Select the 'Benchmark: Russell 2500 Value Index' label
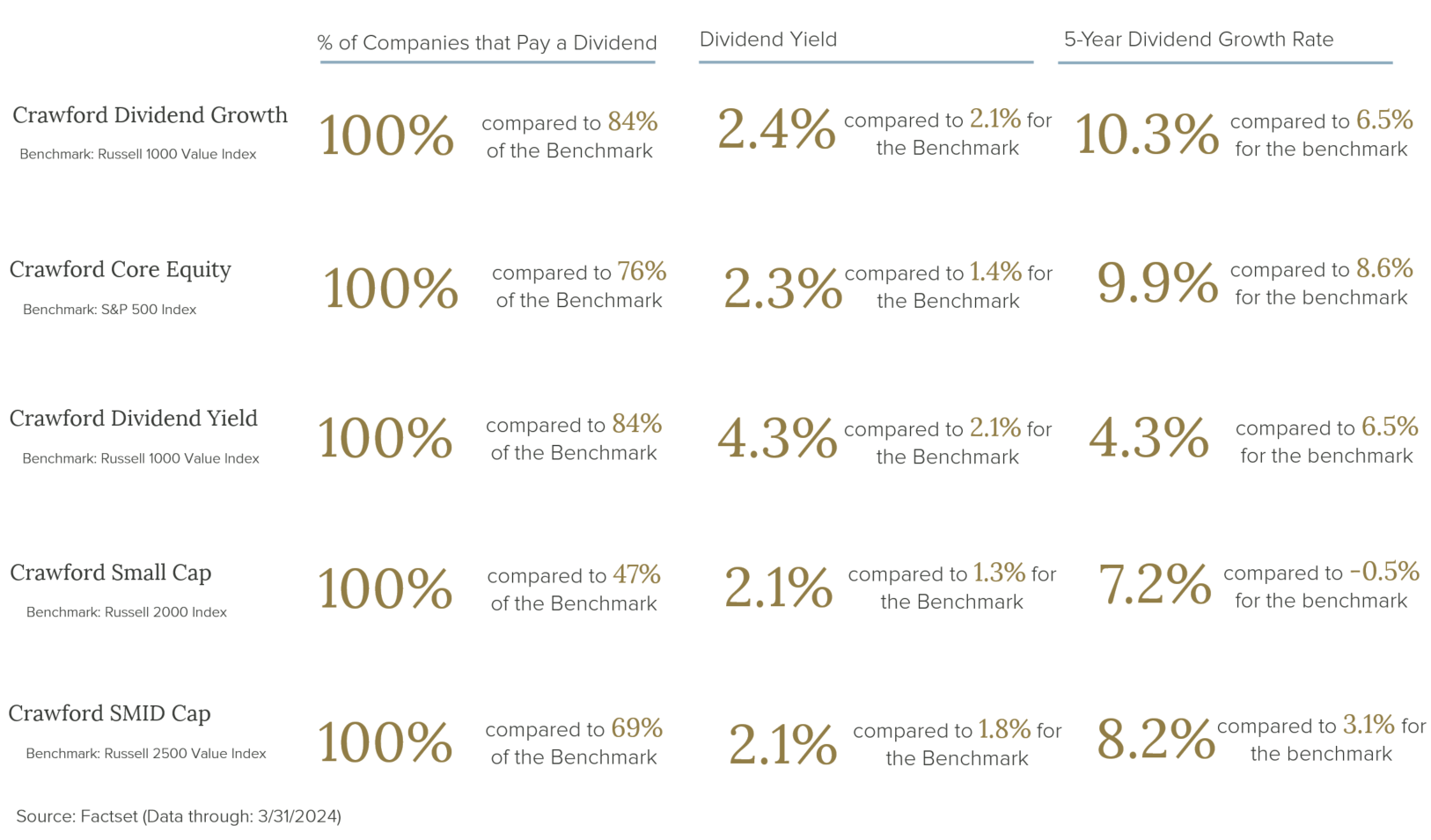The image size is (1431, 840). (145, 754)
